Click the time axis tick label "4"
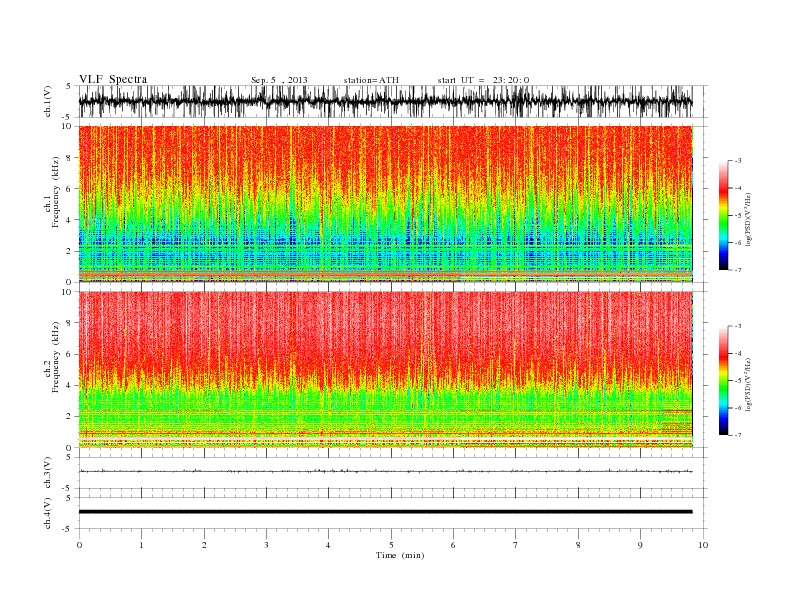 point(328,545)
